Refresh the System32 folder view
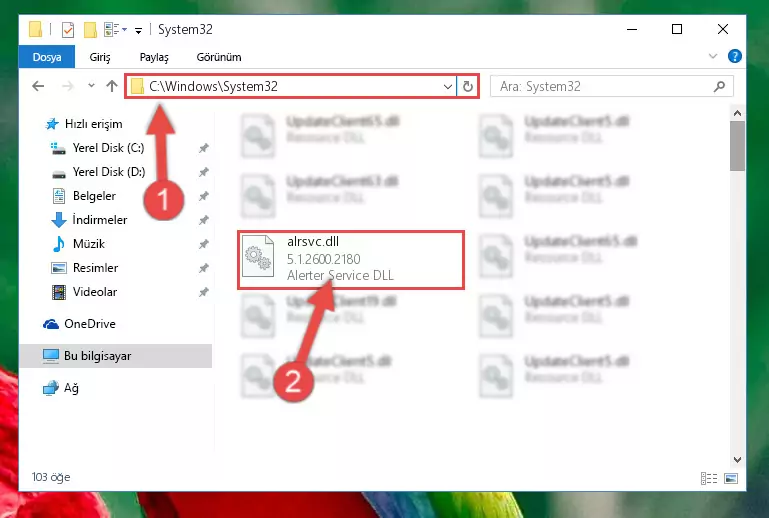769x518 pixels. tap(468, 87)
